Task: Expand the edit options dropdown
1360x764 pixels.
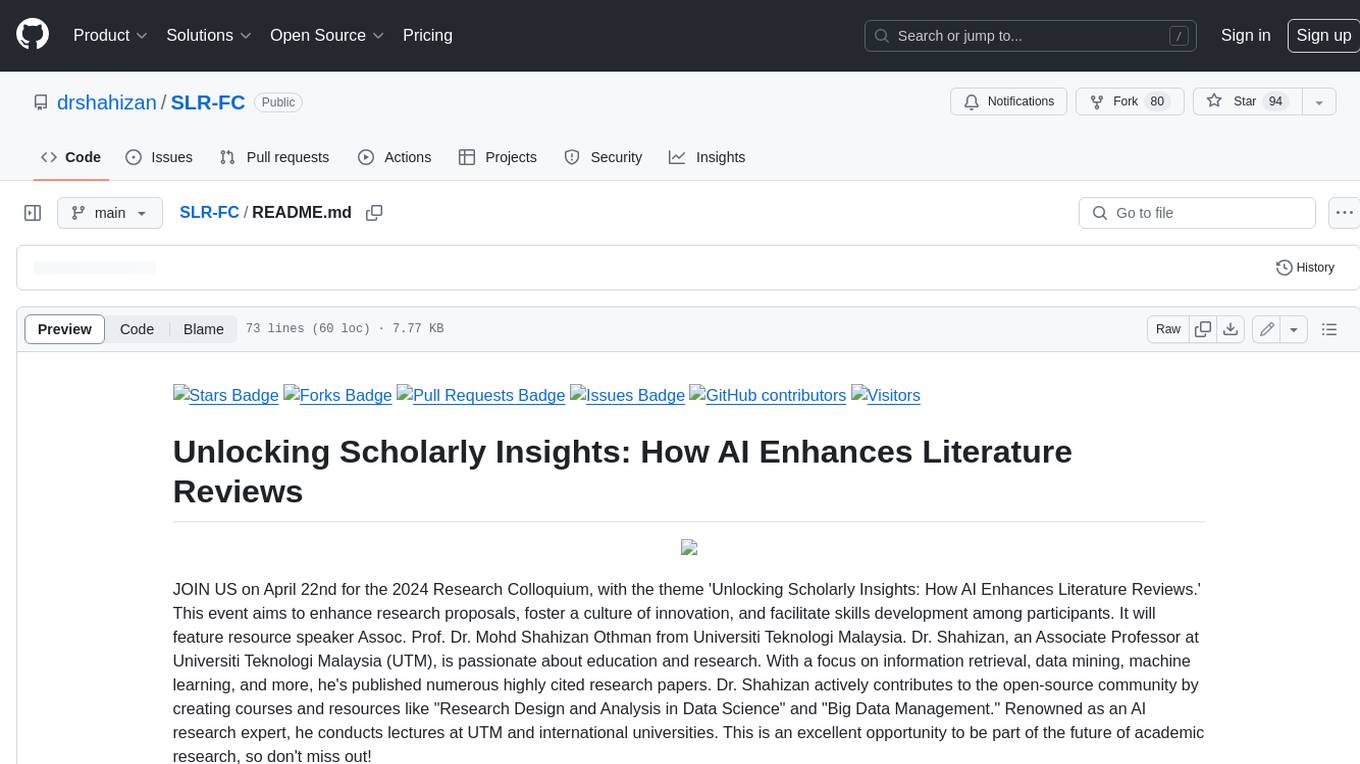Action: [1294, 329]
